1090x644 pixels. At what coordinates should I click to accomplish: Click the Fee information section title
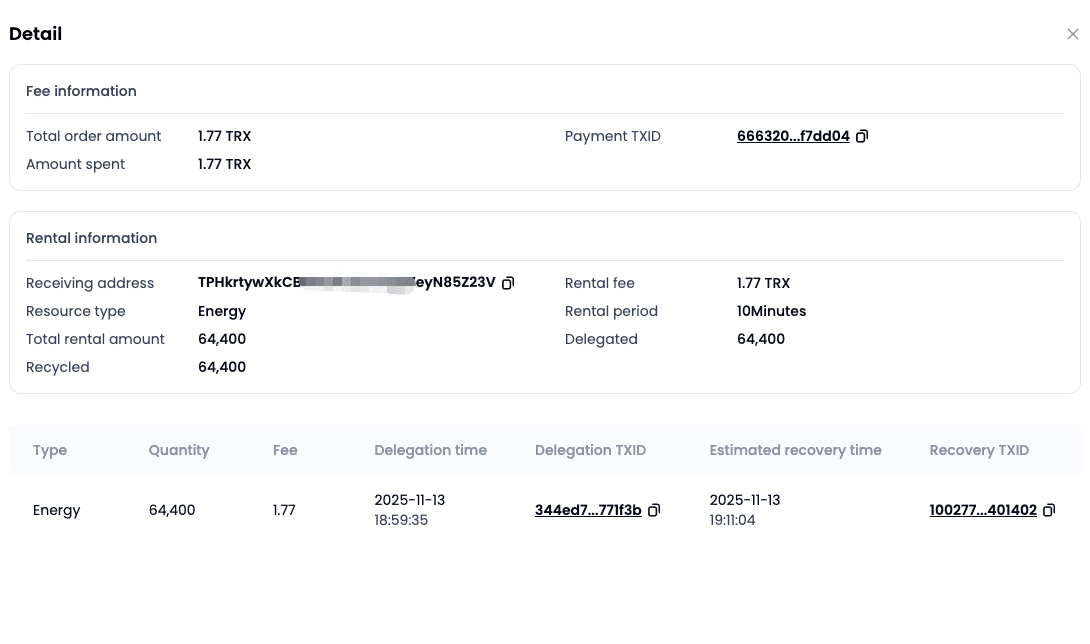click(x=81, y=91)
